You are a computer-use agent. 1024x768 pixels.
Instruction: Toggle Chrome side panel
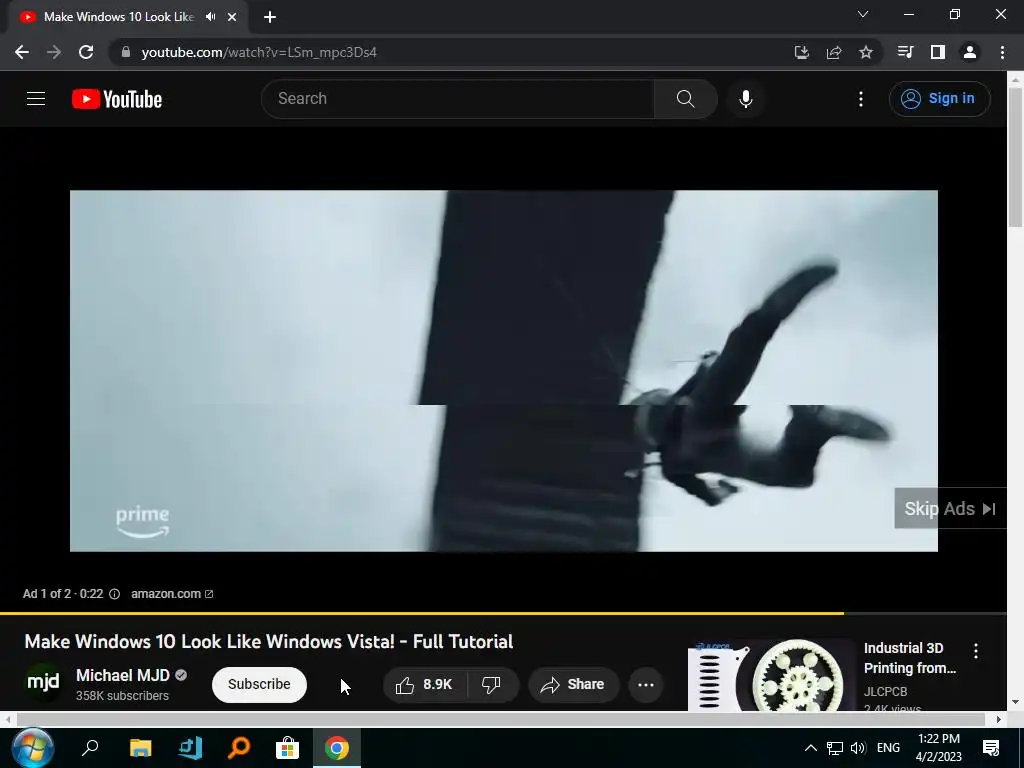[x=938, y=52]
